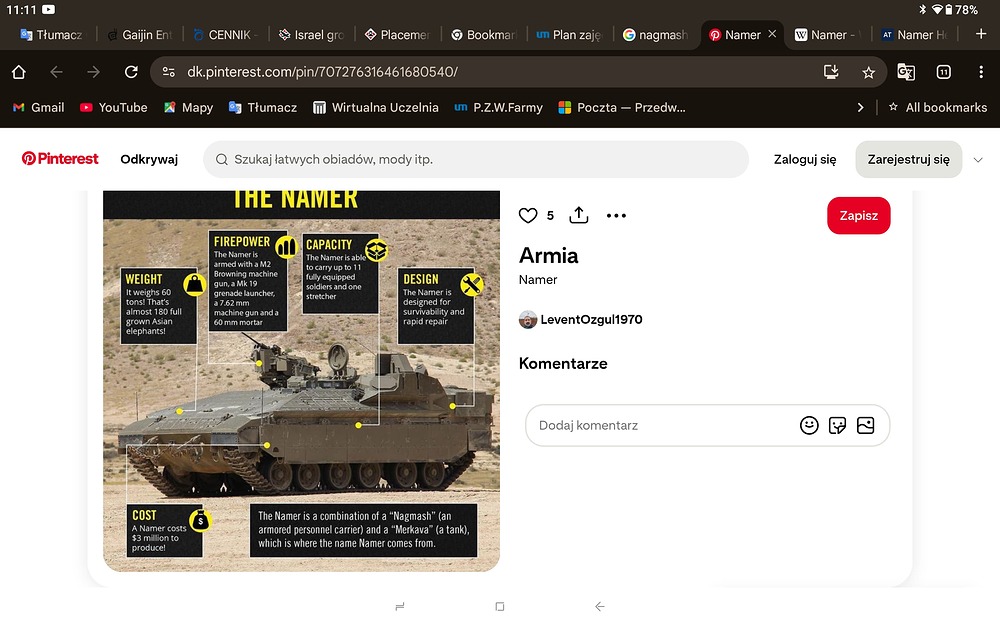Go to the browser home page icon

[x=18, y=72]
